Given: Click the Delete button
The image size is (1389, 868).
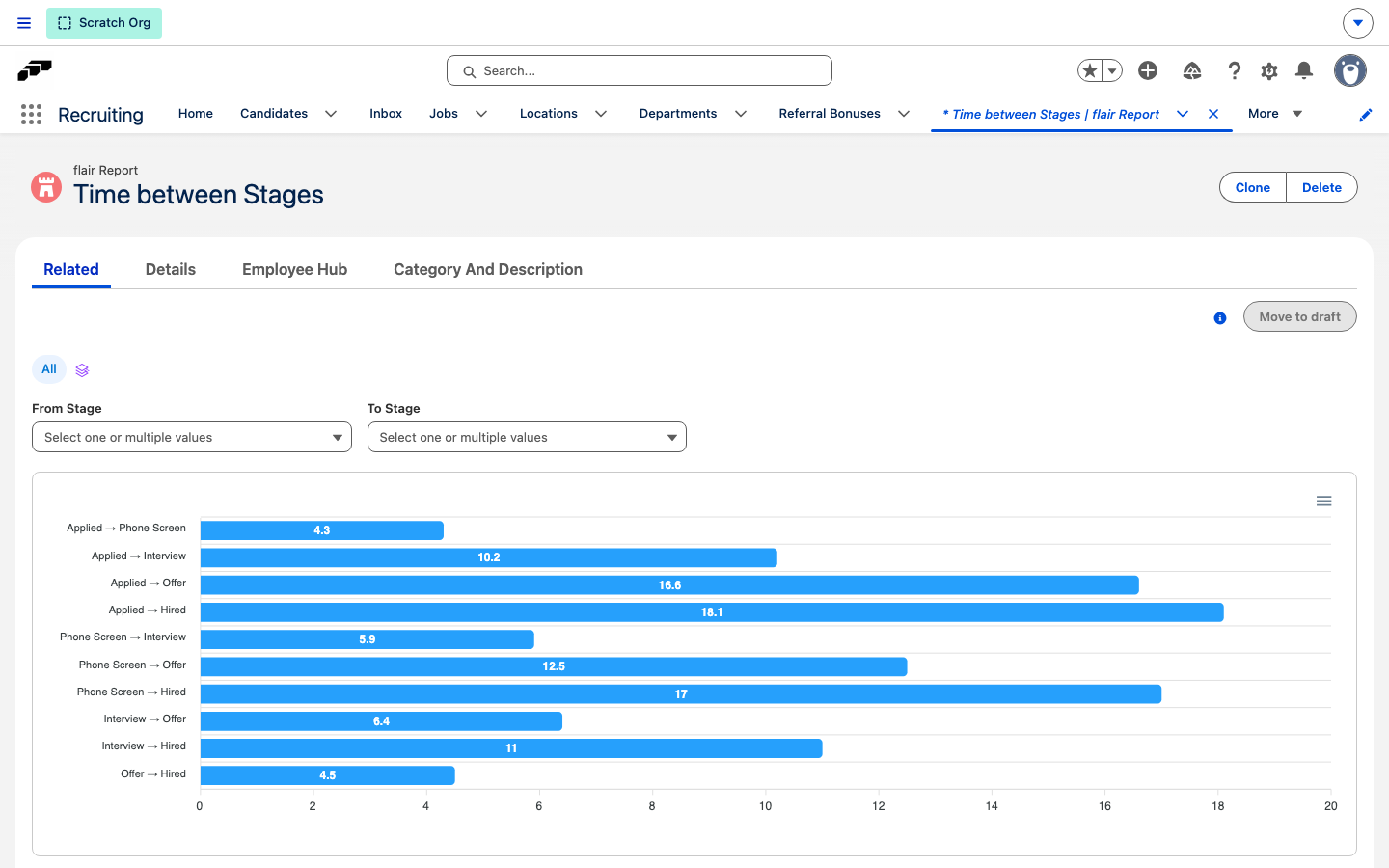Looking at the screenshot, I should [1321, 187].
